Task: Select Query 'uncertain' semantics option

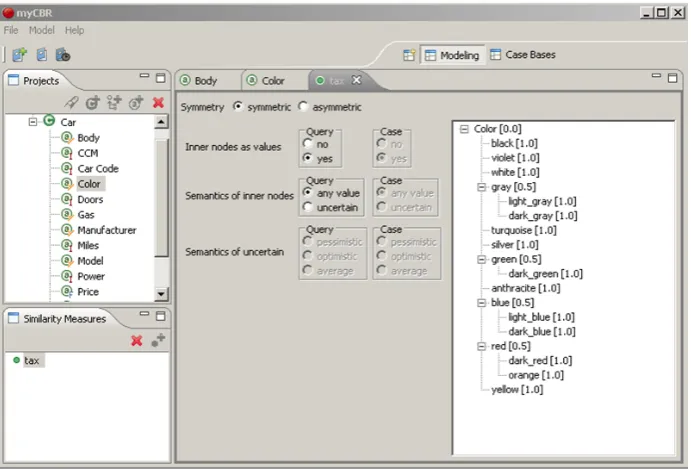Action: tap(308, 207)
